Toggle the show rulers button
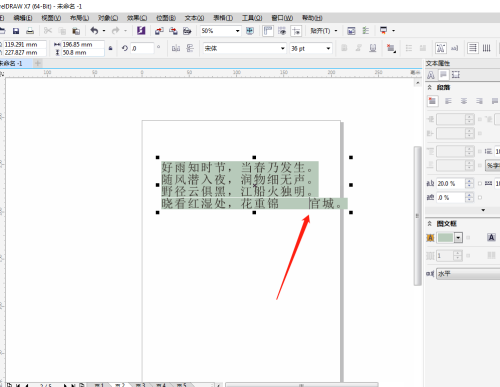This screenshot has width=500, height=387. click(268, 31)
